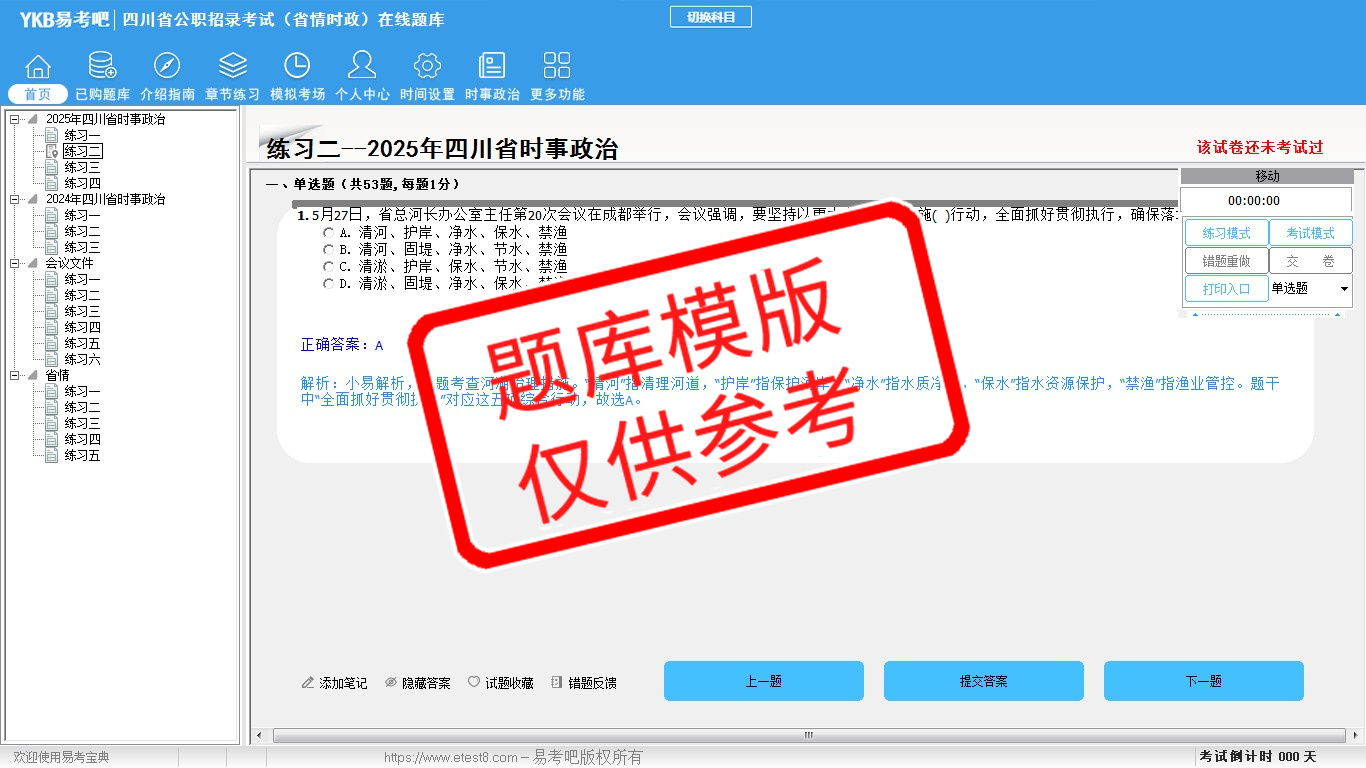Screen dimensions: 1366x768
Task: Collapse the 2025年四川省时事政治 tree node
Action: (15, 120)
